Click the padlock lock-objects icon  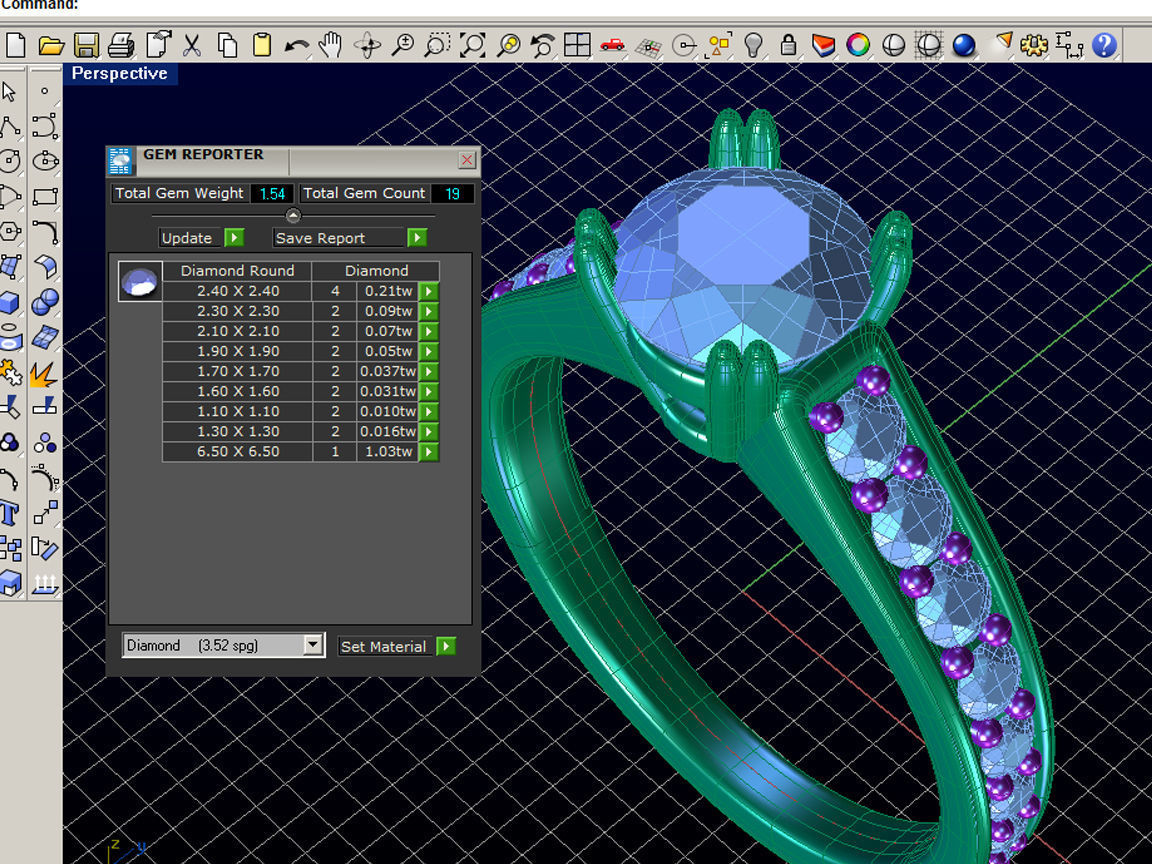[788, 46]
